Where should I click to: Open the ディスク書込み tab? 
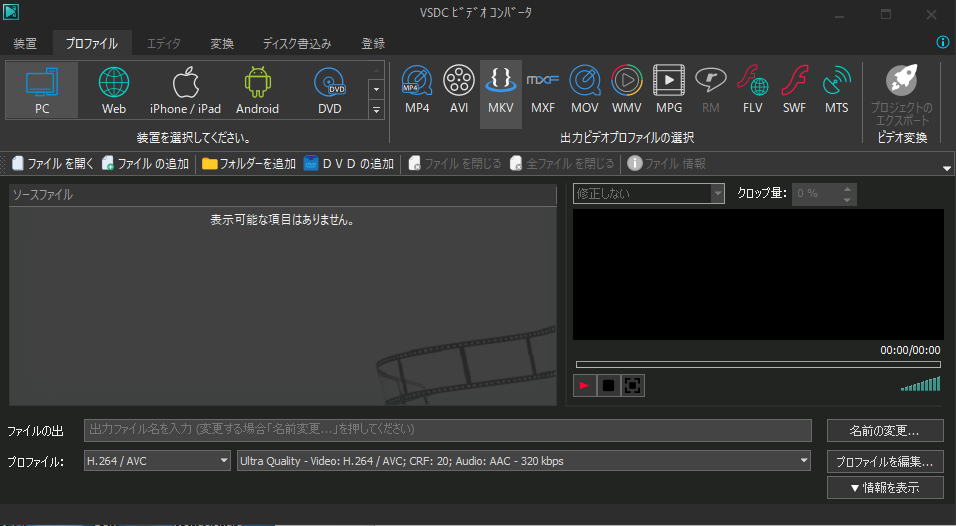coord(297,43)
